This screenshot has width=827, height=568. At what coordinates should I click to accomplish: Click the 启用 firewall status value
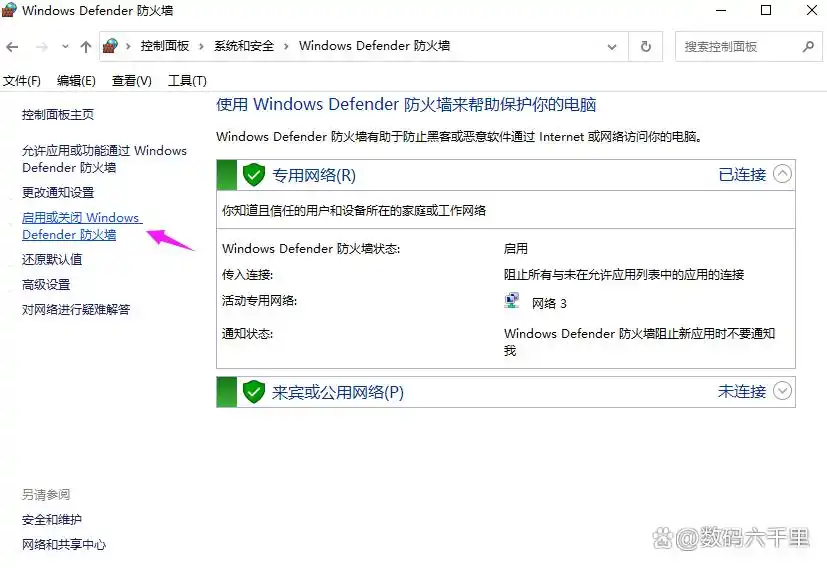coord(516,248)
